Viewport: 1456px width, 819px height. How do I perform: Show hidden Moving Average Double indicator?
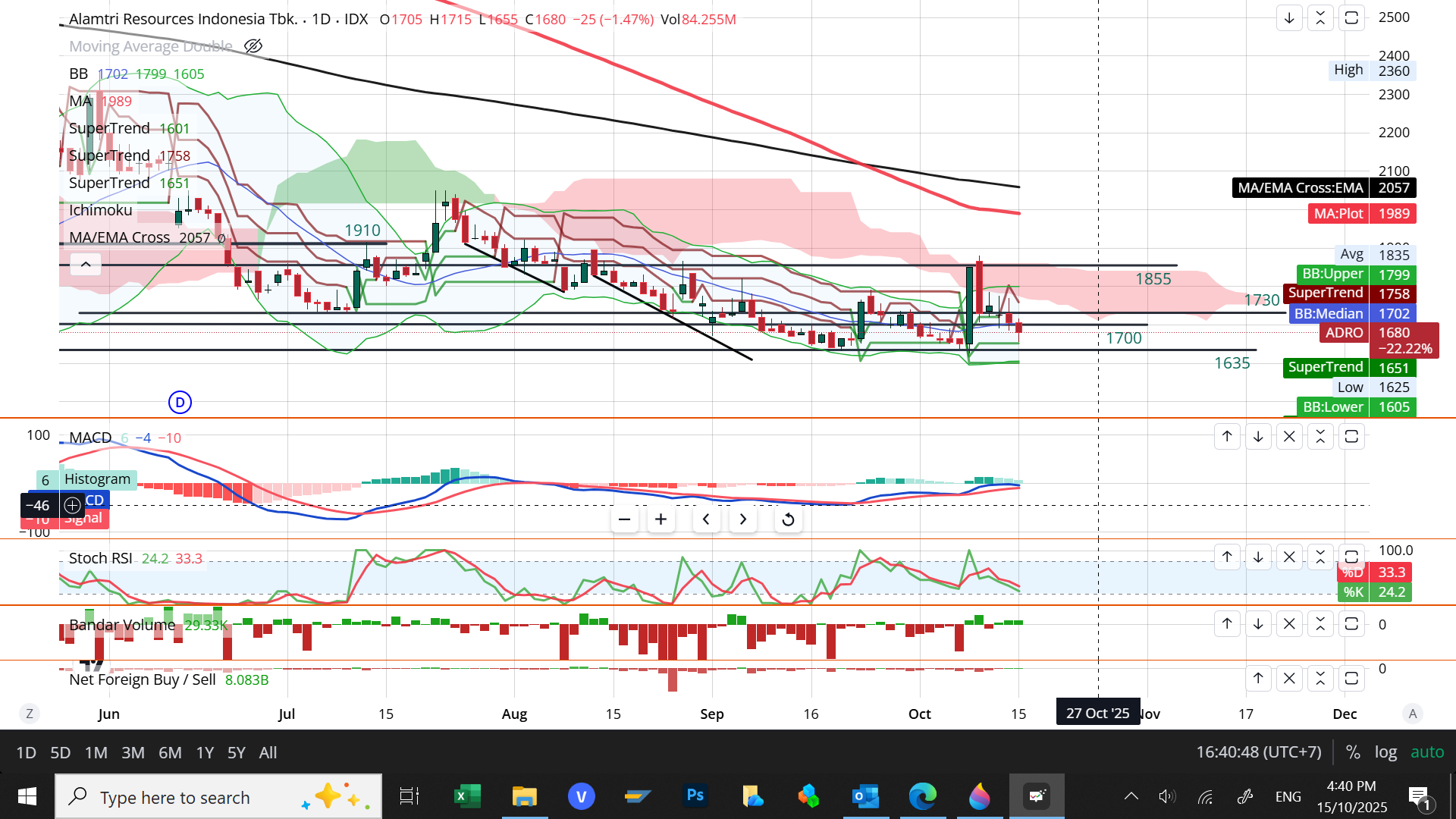pyautogui.click(x=253, y=46)
